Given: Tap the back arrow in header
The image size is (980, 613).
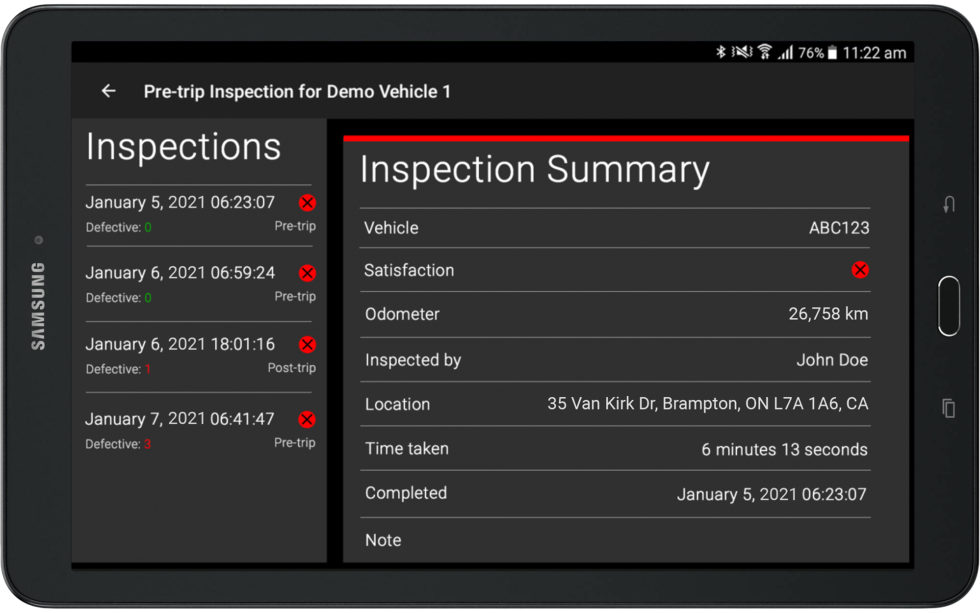Looking at the screenshot, I should click(x=109, y=91).
